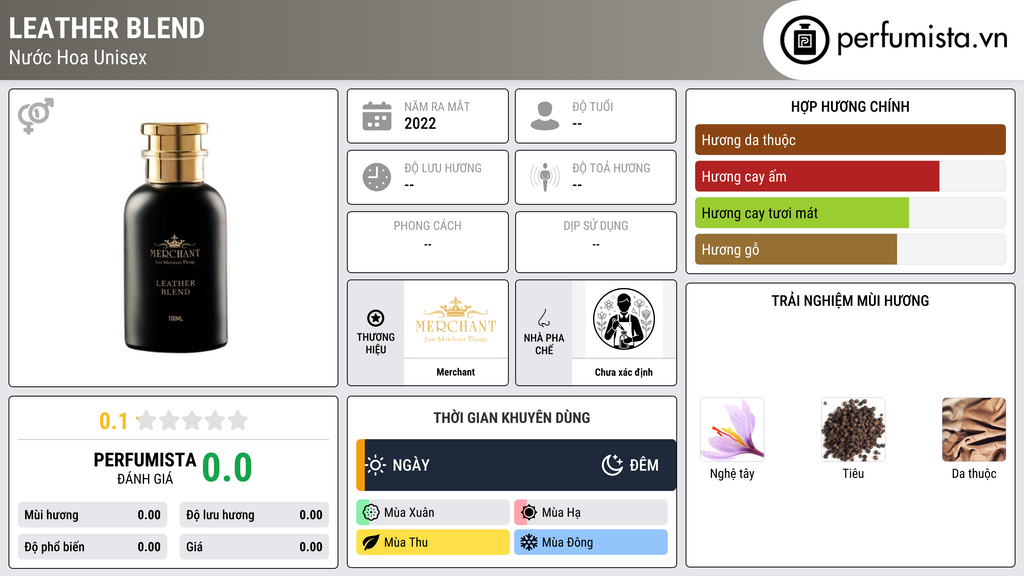The height and width of the screenshot is (576, 1024).
Task: Click the first rating star
Action: coord(147,420)
